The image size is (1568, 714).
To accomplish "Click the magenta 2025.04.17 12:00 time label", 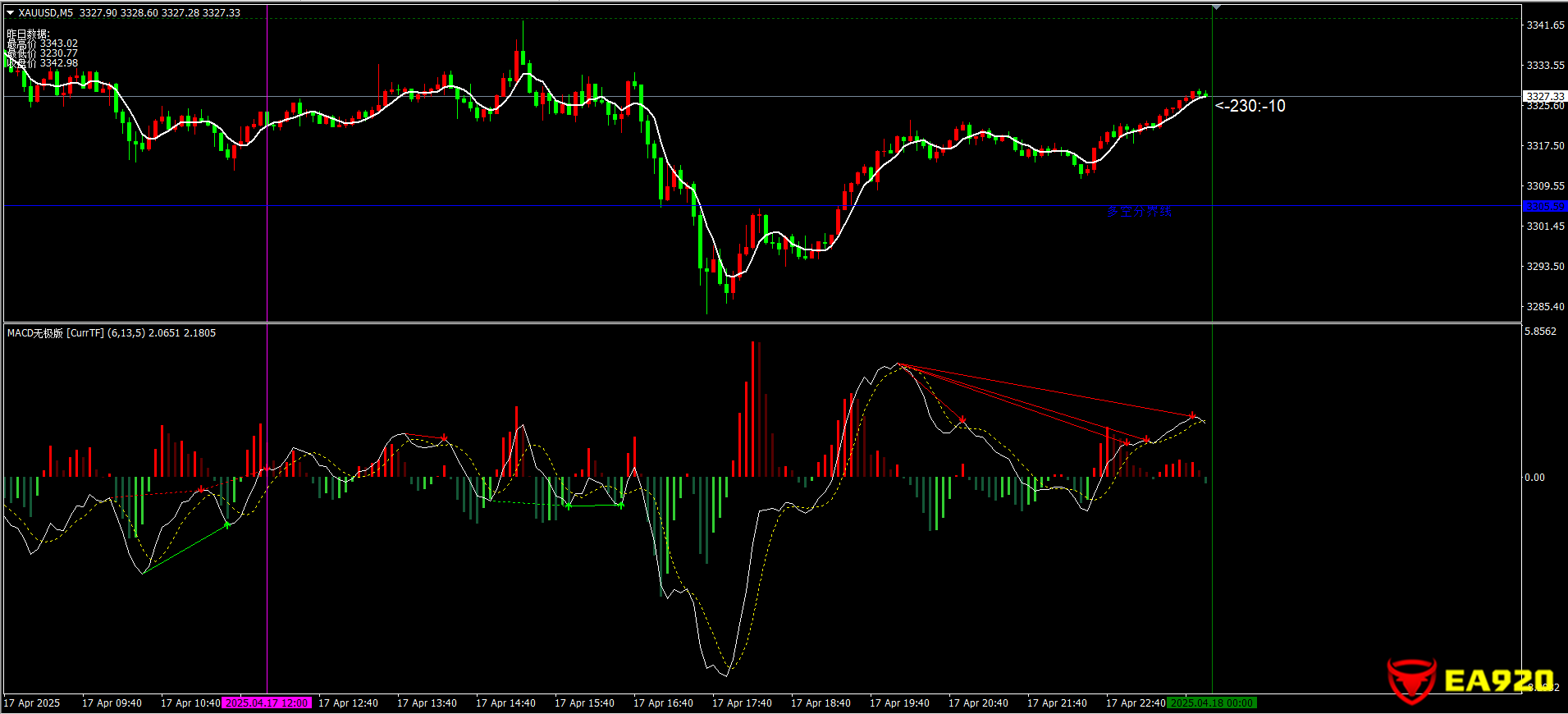I will pos(267,703).
